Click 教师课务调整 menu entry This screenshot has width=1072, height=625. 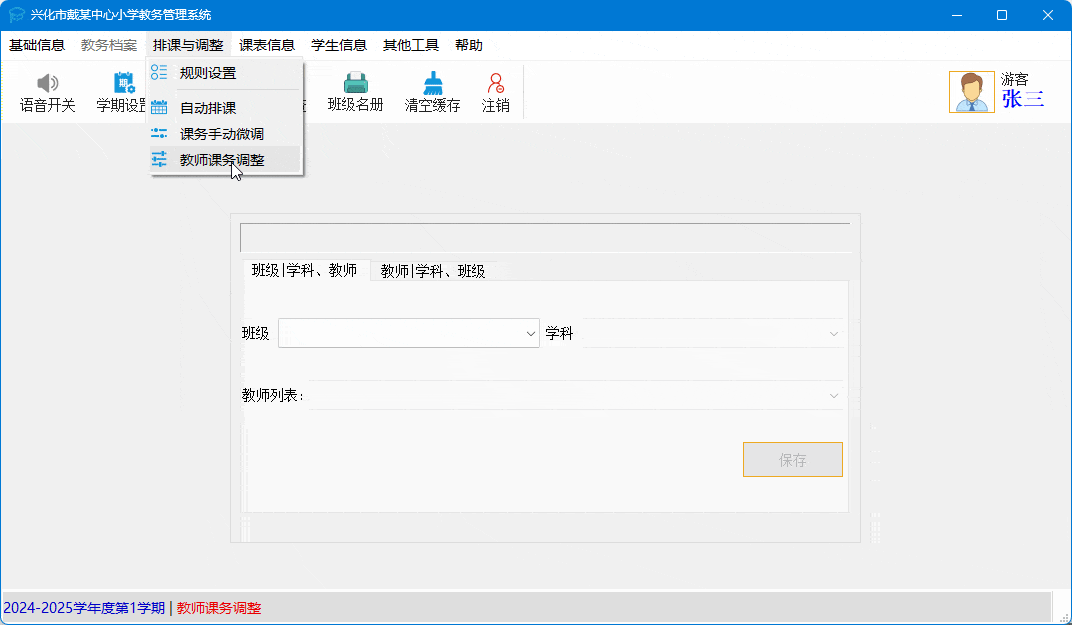point(221,160)
